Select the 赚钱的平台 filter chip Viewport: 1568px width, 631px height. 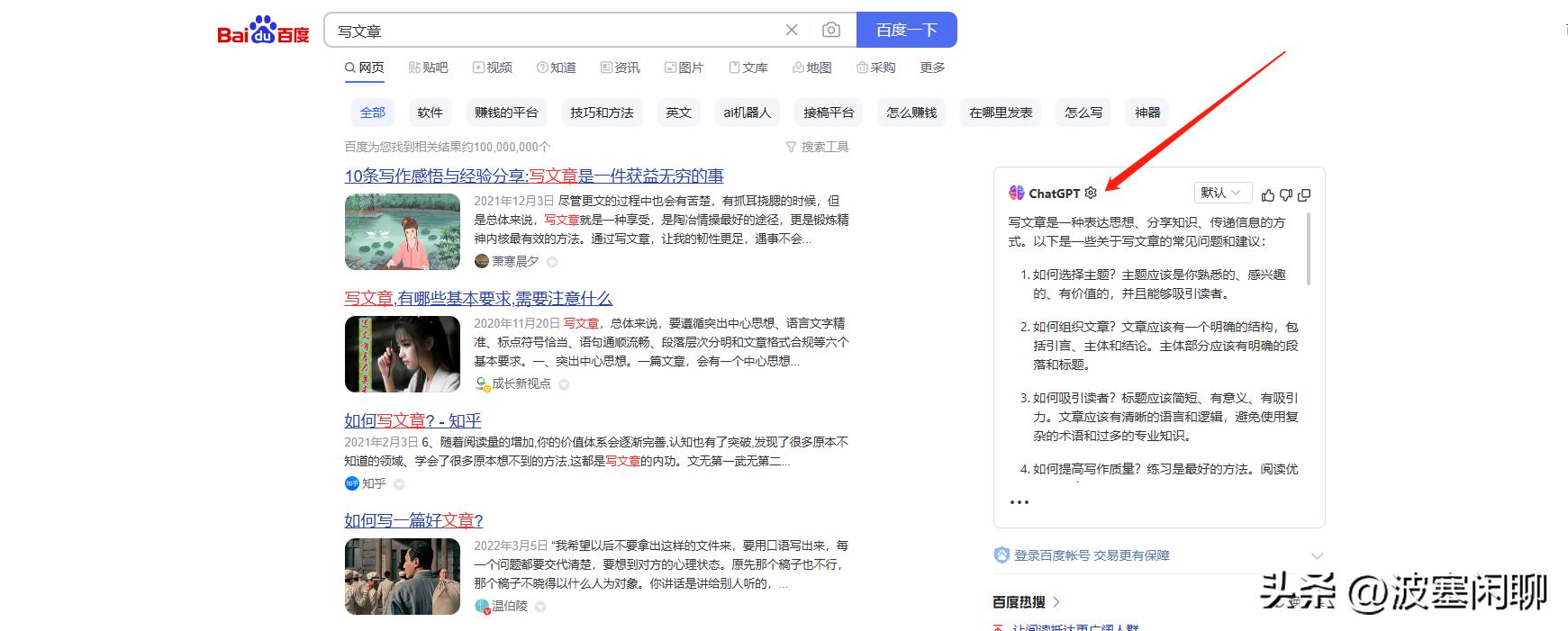[506, 113]
